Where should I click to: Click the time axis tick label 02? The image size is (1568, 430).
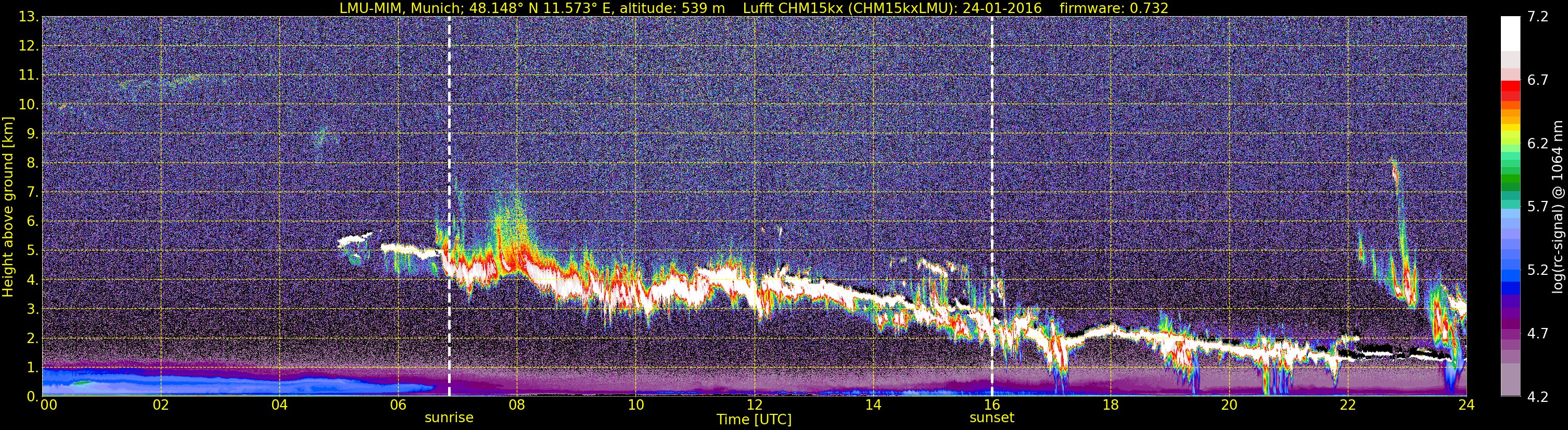click(x=161, y=405)
